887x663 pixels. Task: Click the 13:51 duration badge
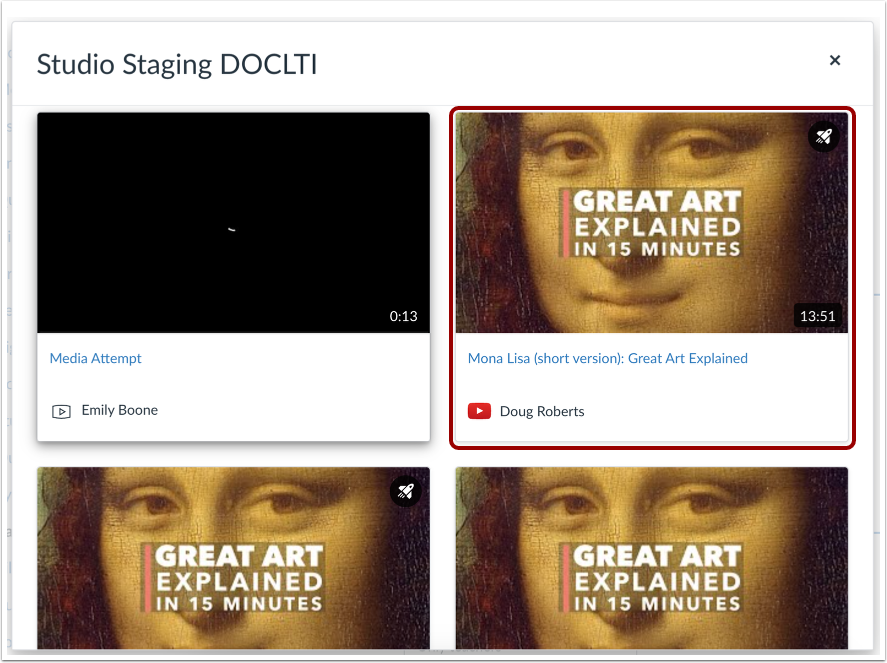[x=817, y=316]
